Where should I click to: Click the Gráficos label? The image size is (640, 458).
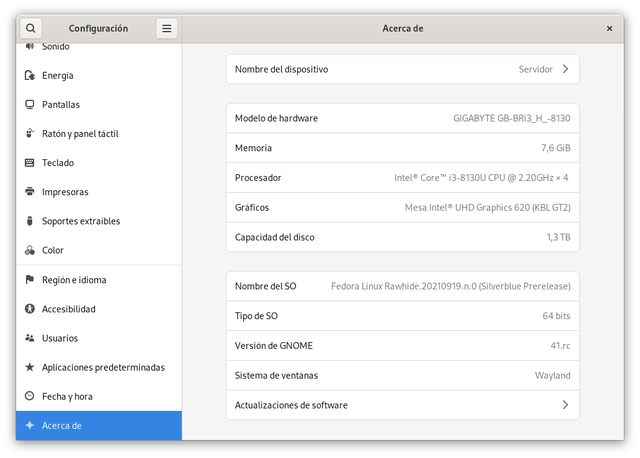(252, 207)
